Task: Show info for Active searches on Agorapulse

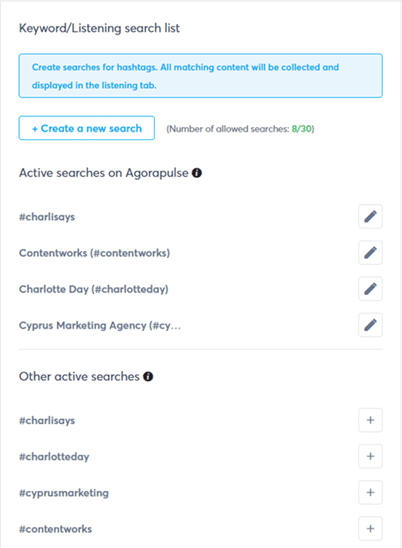Action: point(197,173)
